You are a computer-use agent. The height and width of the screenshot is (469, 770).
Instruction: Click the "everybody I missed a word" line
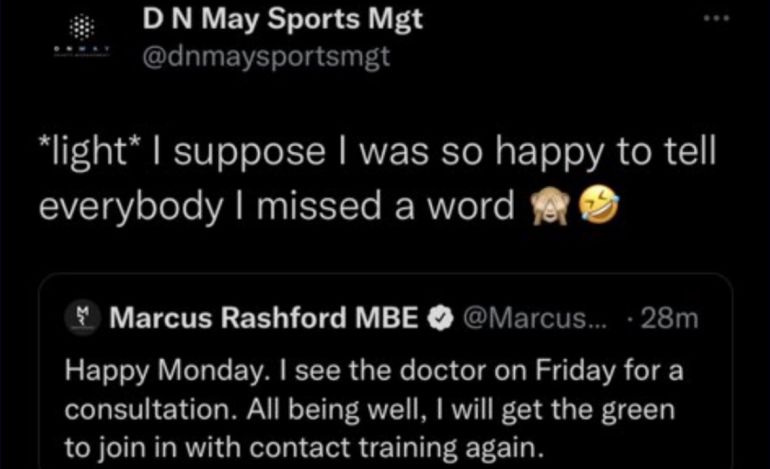[x=276, y=206]
